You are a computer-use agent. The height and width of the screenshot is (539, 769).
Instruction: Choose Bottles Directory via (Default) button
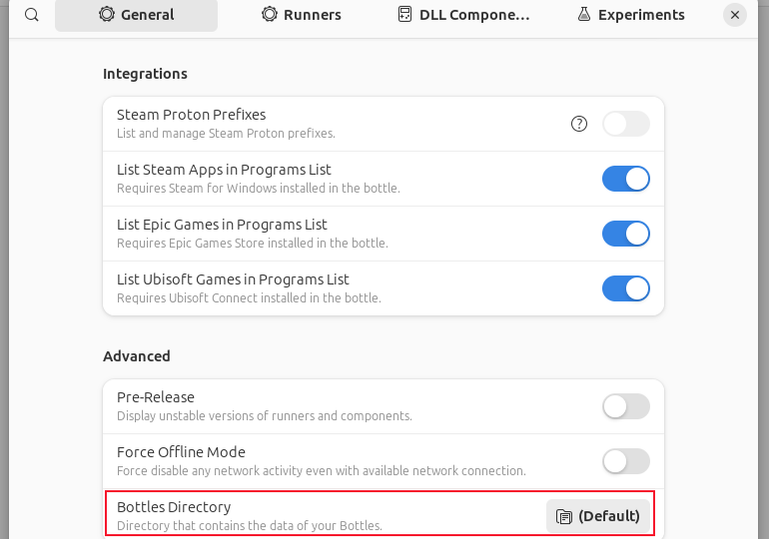598,516
